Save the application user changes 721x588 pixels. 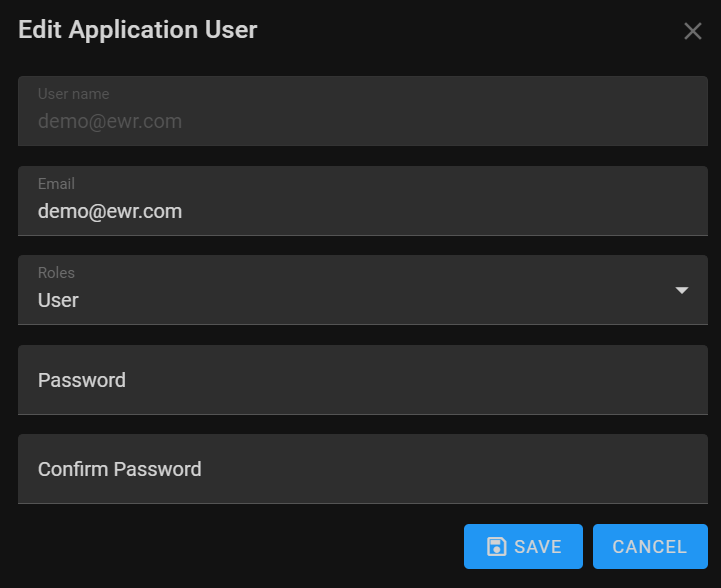(x=523, y=547)
